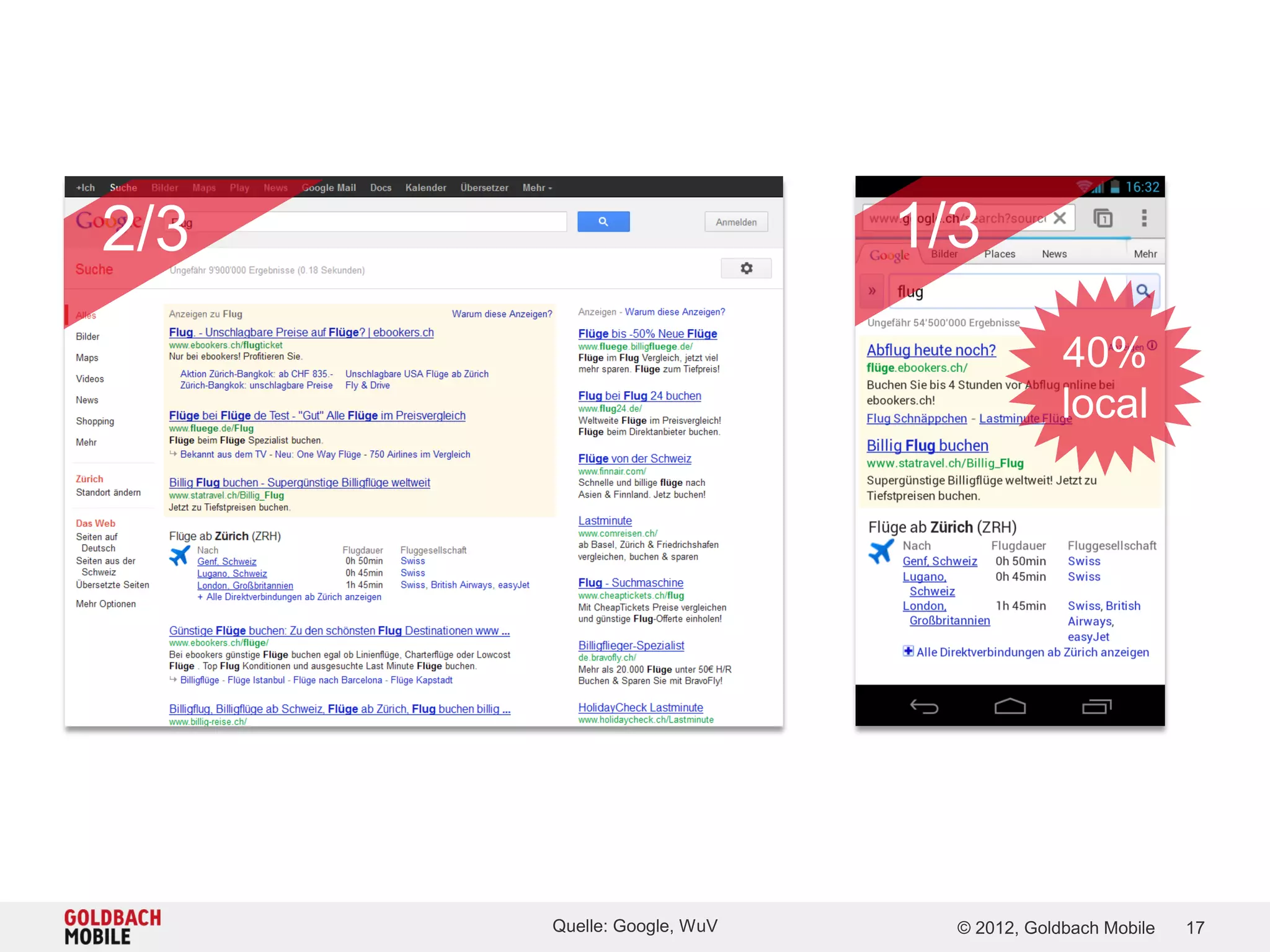
Task: Select Videos in the left sidebar
Action: click(x=90, y=379)
